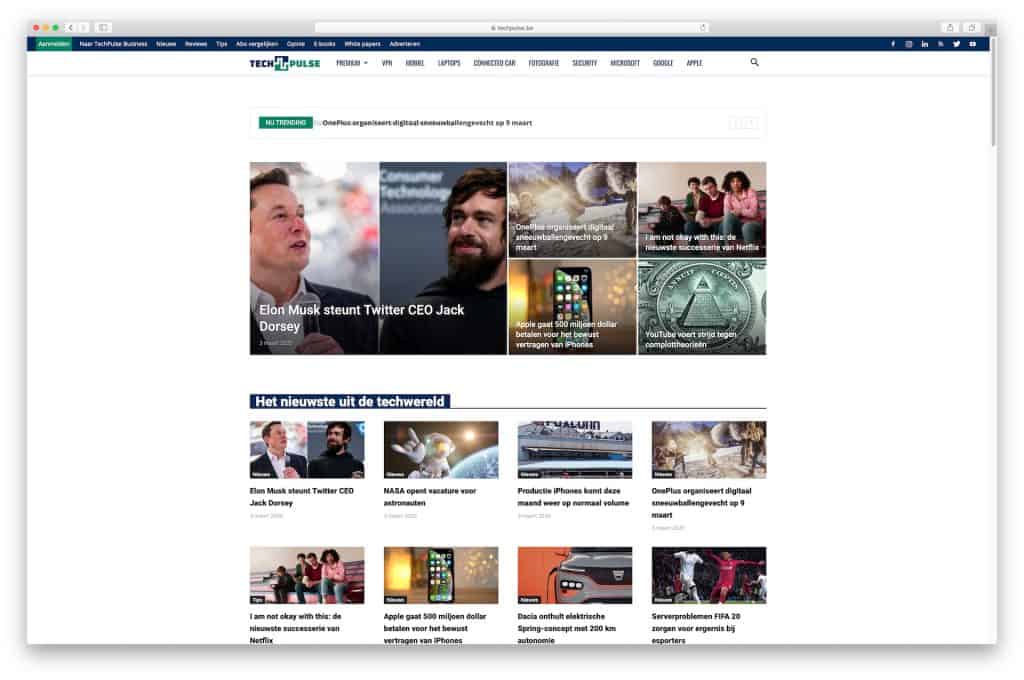This screenshot has height=680, width=1024.
Task: Open the Twitter social icon
Action: pyautogui.click(x=957, y=44)
